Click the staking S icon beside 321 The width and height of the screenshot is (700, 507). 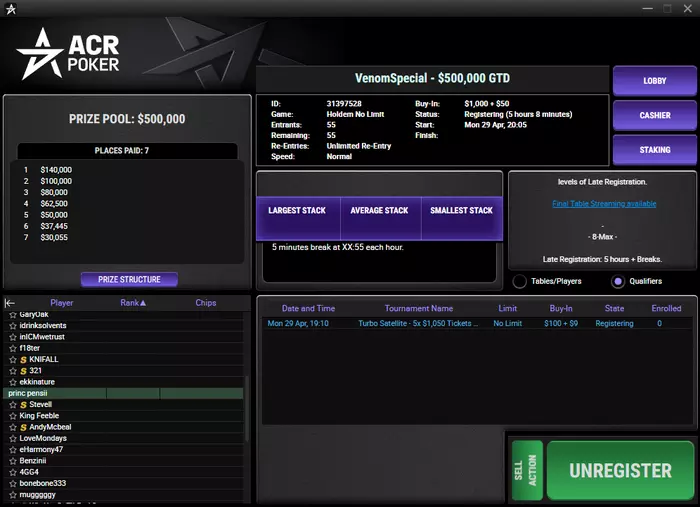24,371
